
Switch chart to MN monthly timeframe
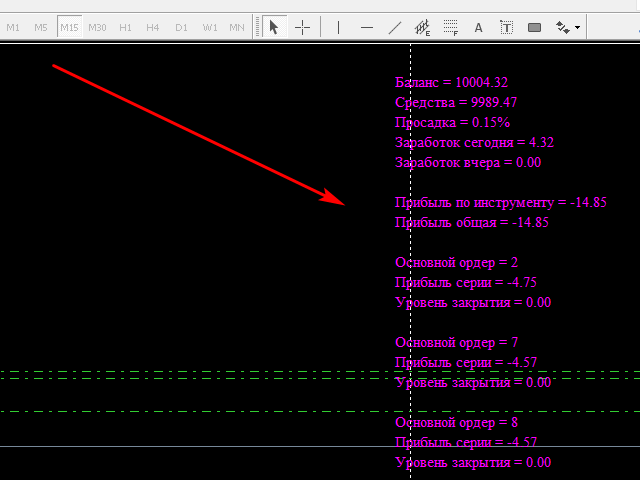[x=237, y=27]
